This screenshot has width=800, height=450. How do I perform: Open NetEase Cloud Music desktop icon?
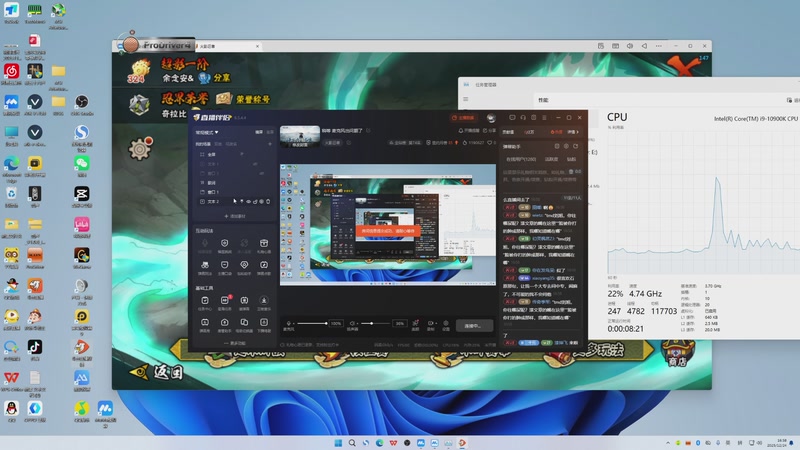click(x=11, y=73)
